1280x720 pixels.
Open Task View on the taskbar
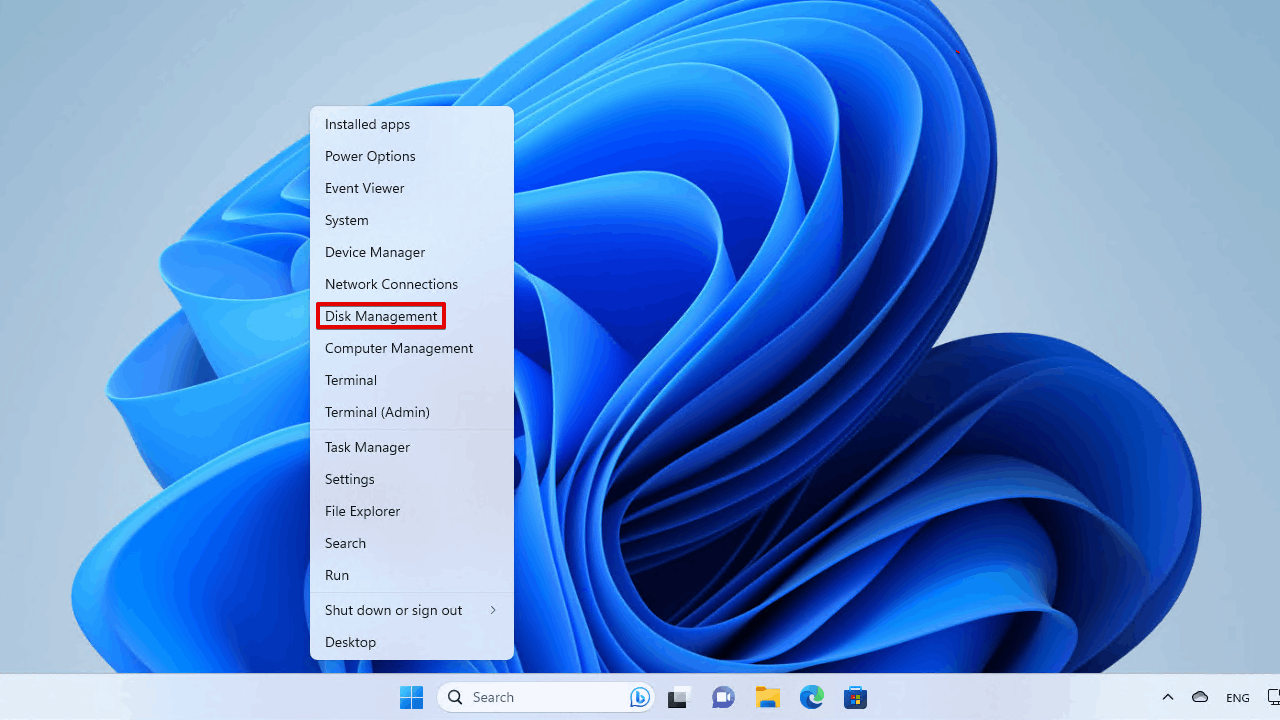680,697
